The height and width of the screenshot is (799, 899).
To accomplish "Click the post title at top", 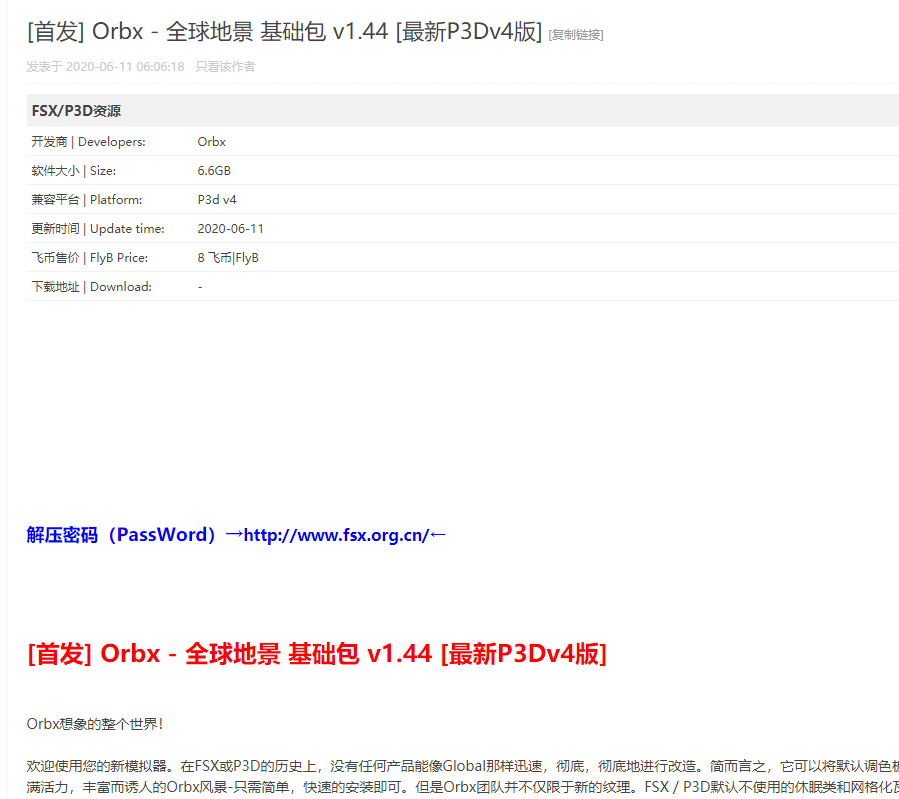I will 284,31.
